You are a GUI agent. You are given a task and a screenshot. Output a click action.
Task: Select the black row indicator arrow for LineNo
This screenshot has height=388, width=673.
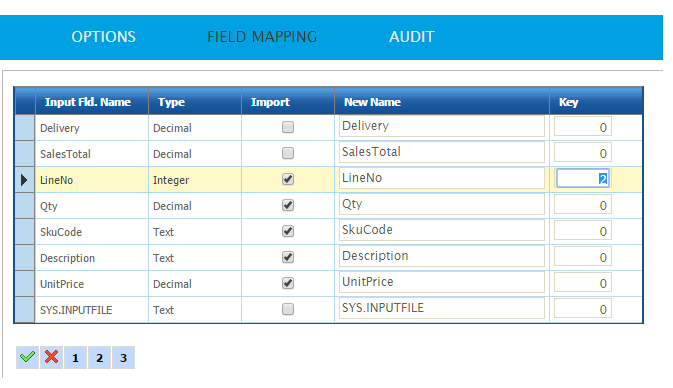click(x=24, y=180)
